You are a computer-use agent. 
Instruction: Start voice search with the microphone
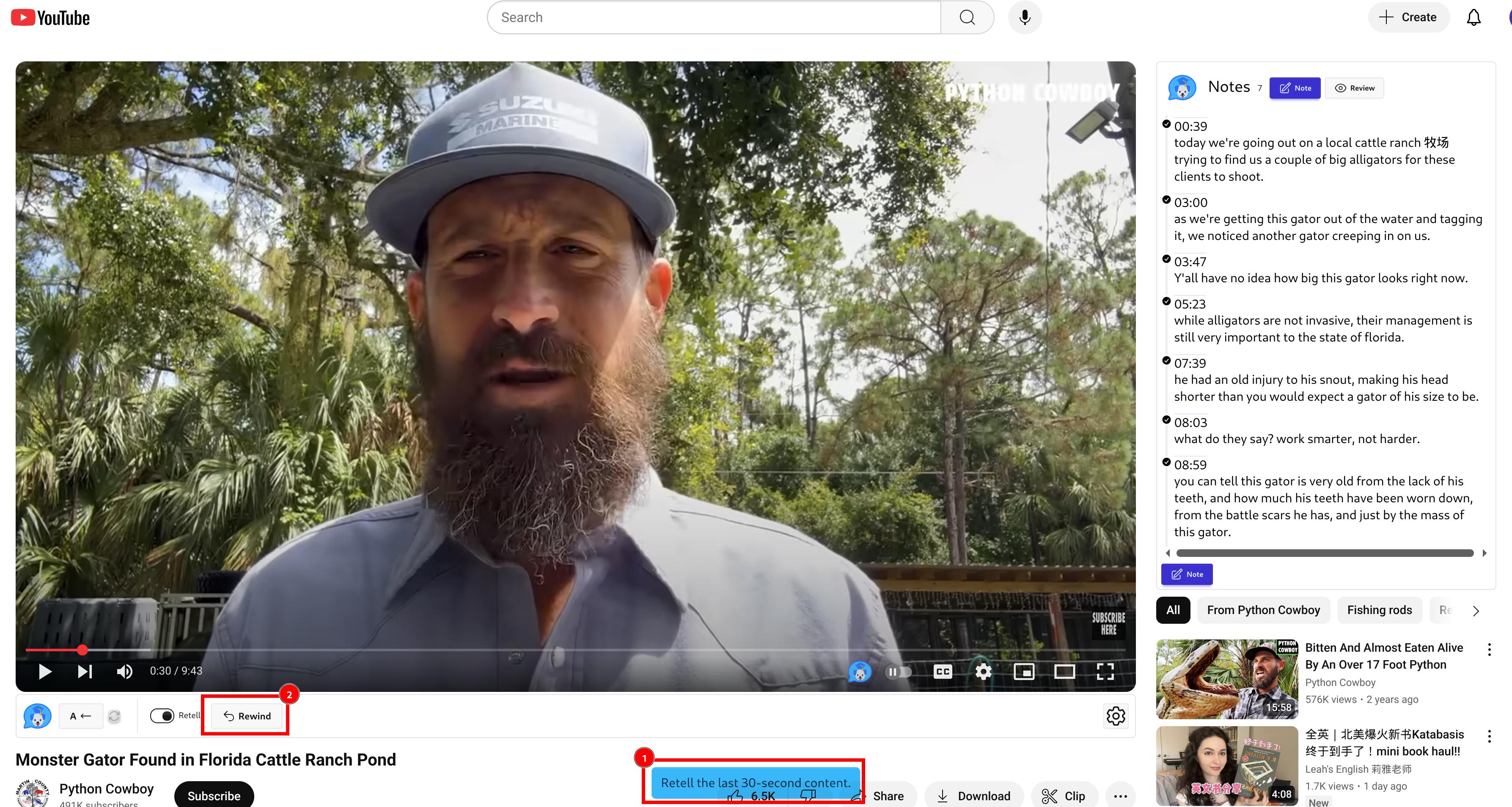point(1025,18)
